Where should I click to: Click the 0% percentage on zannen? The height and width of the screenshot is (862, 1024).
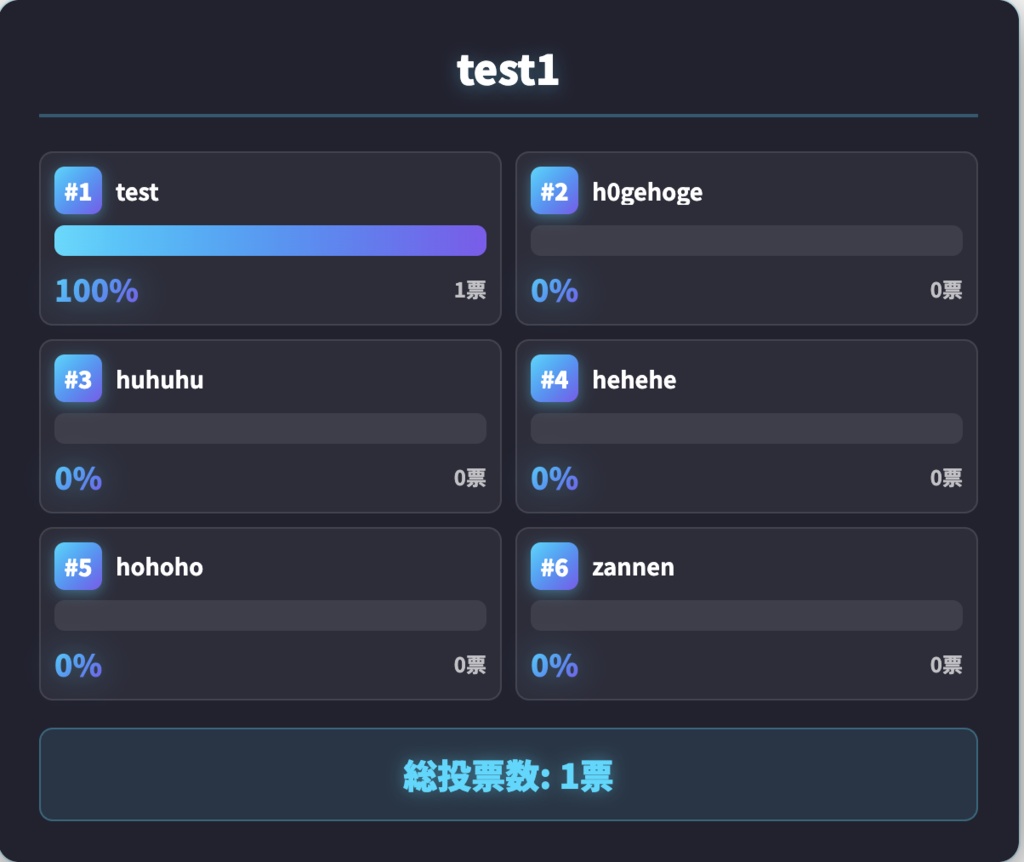[554, 666]
